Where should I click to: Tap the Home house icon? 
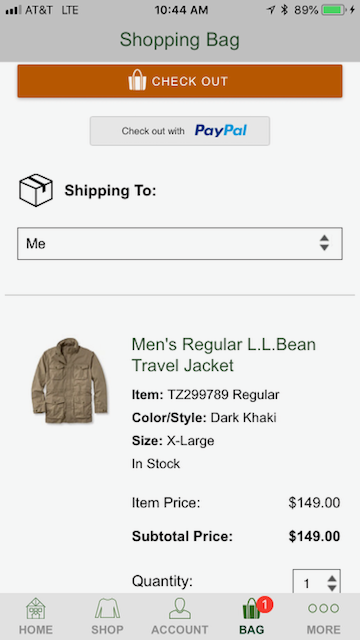point(36,609)
